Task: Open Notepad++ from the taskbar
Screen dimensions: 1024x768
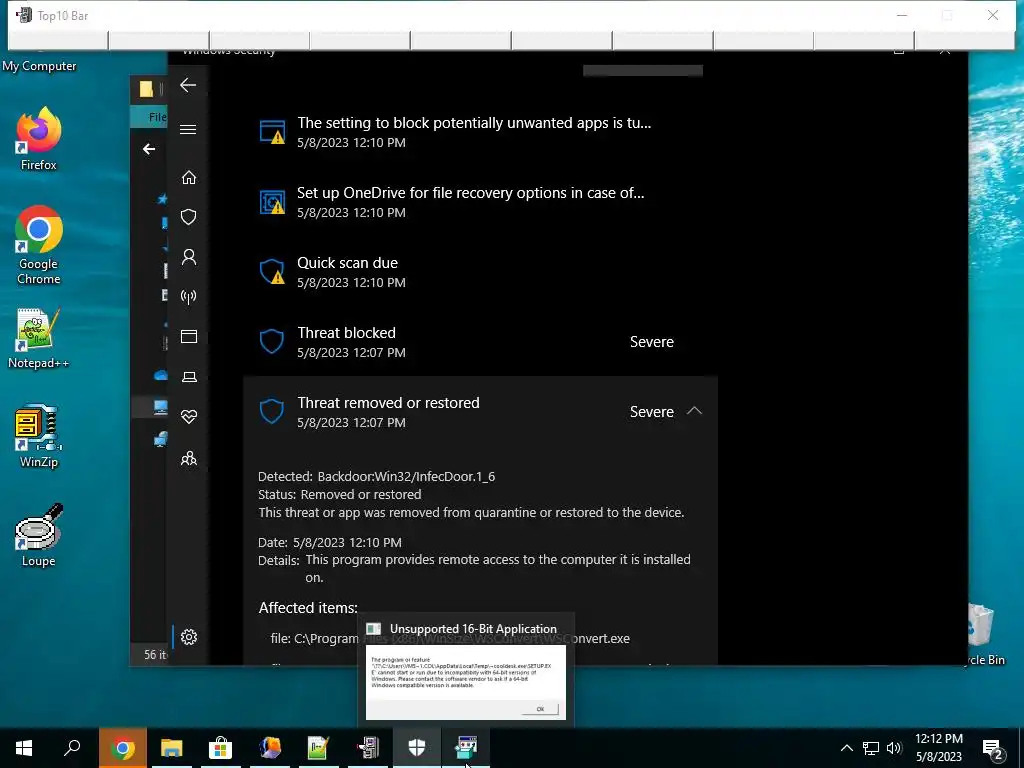Action: 319,748
